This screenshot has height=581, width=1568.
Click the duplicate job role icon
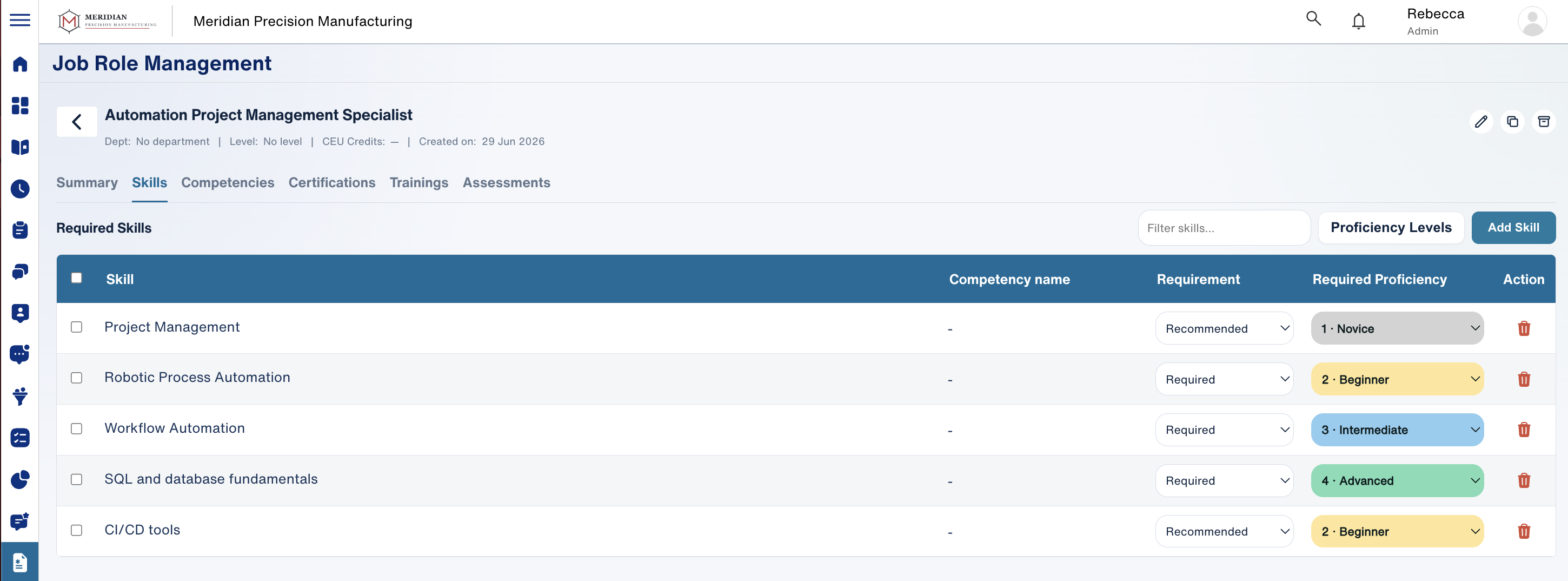point(1512,121)
